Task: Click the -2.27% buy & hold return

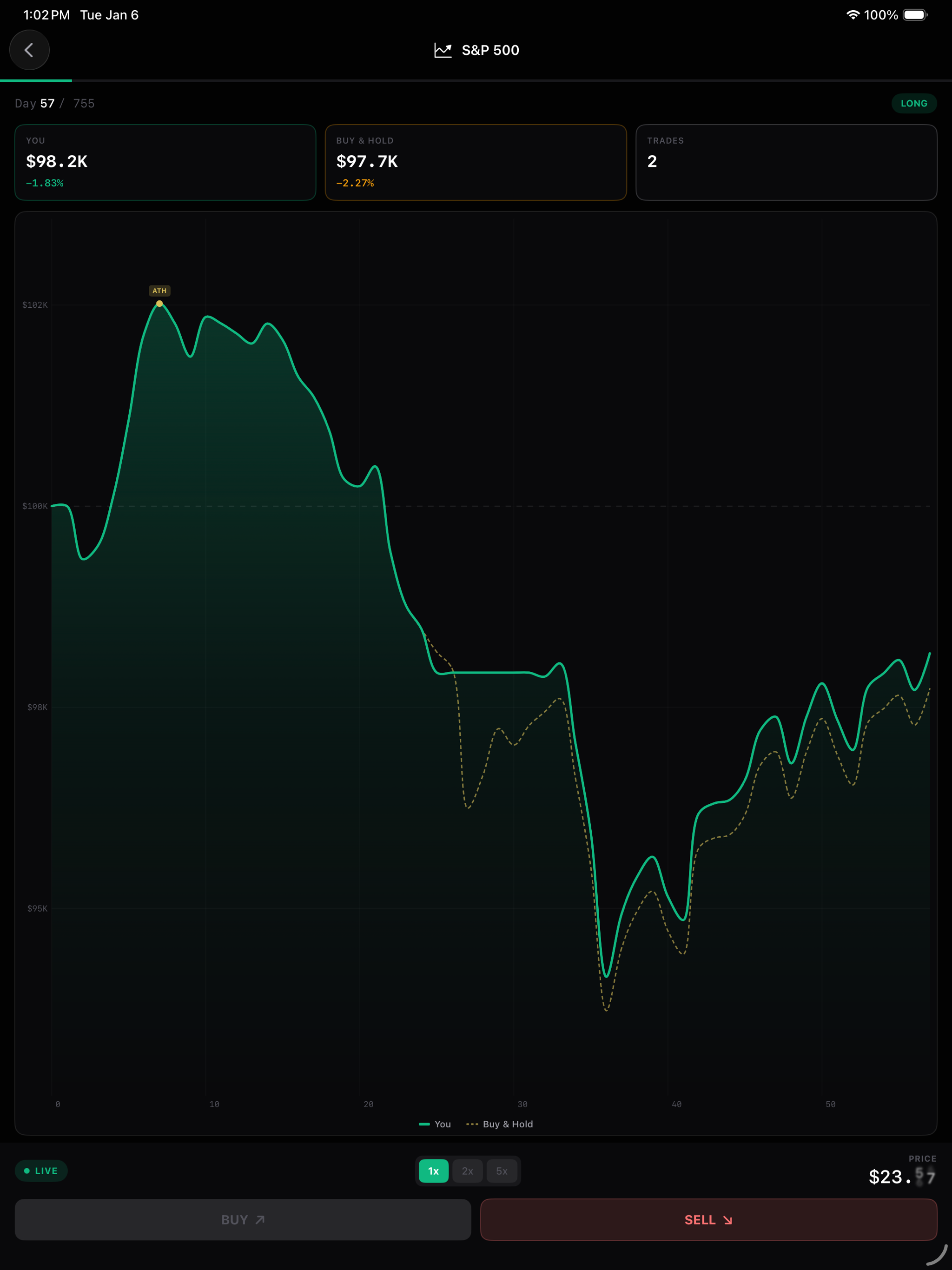Action: [x=355, y=183]
